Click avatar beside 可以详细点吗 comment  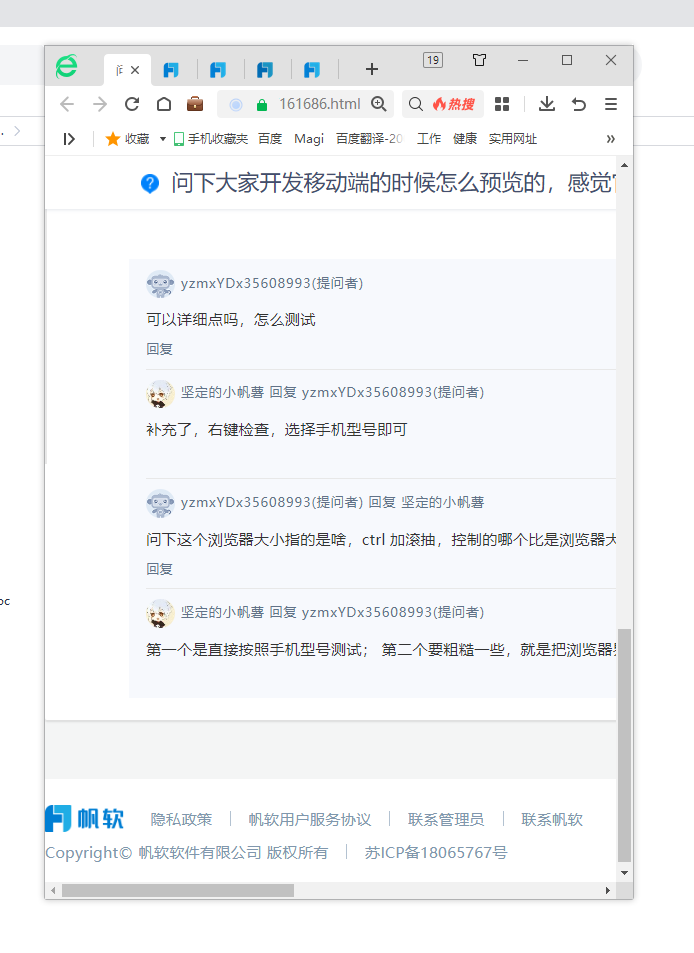tap(160, 284)
